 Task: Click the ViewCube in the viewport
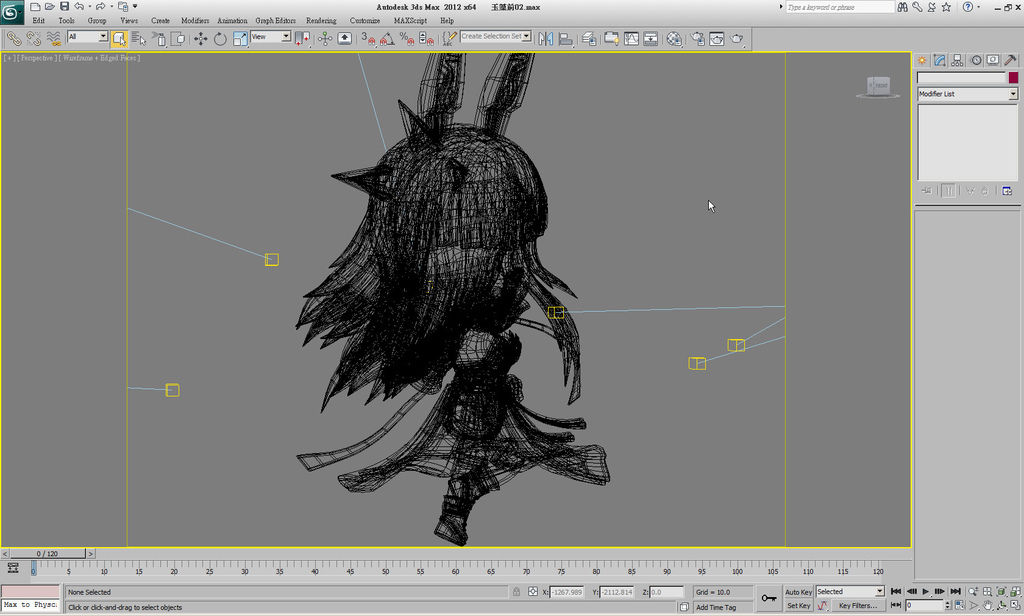(x=878, y=87)
